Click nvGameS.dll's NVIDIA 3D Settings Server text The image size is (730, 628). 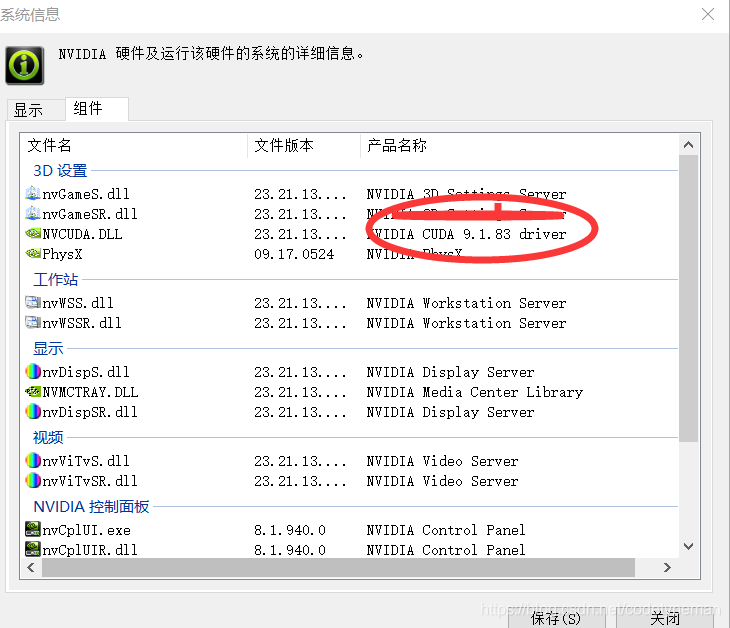click(x=466, y=194)
